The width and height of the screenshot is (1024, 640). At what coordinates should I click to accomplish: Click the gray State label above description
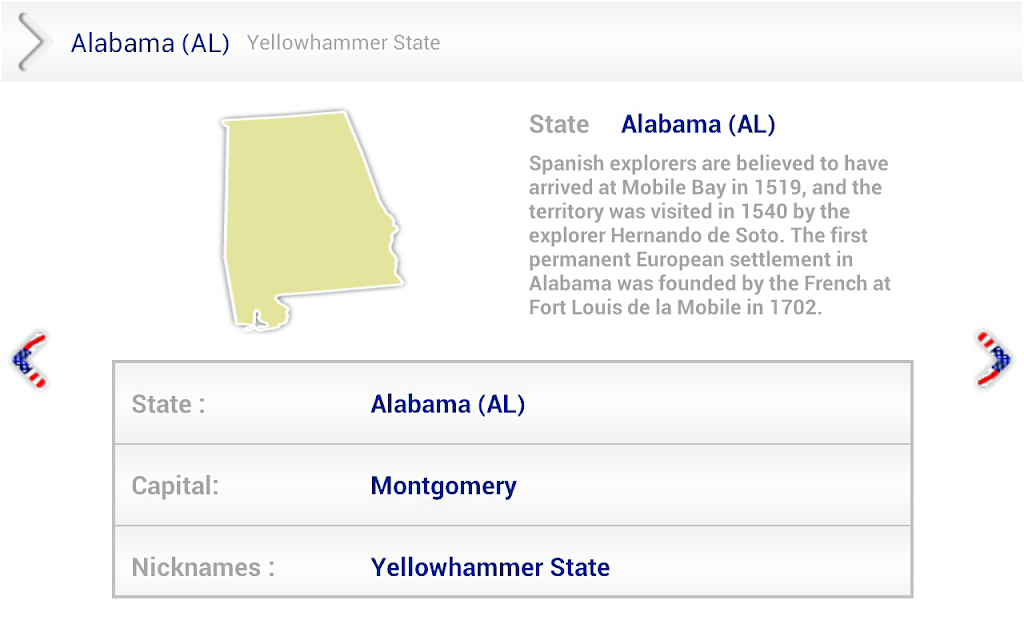(559, 124)
